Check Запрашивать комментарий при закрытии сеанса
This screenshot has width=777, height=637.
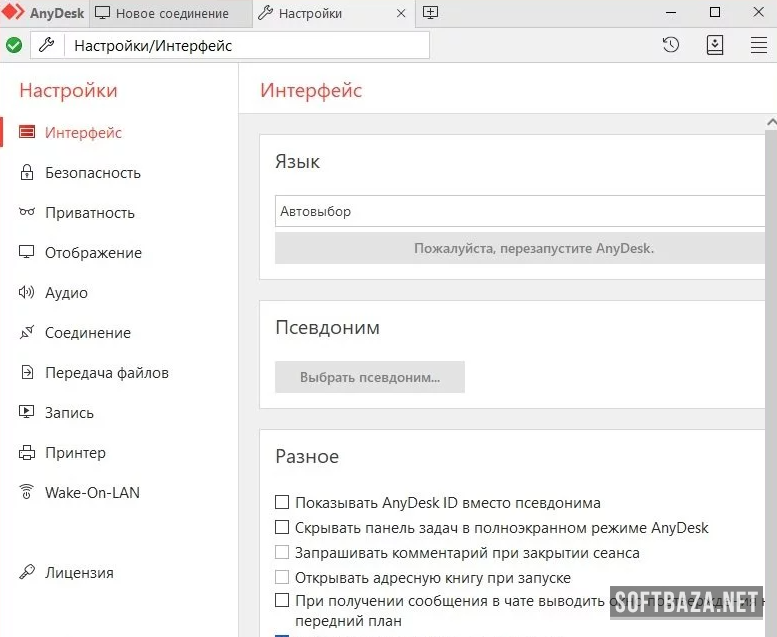(x=282, y=552)
